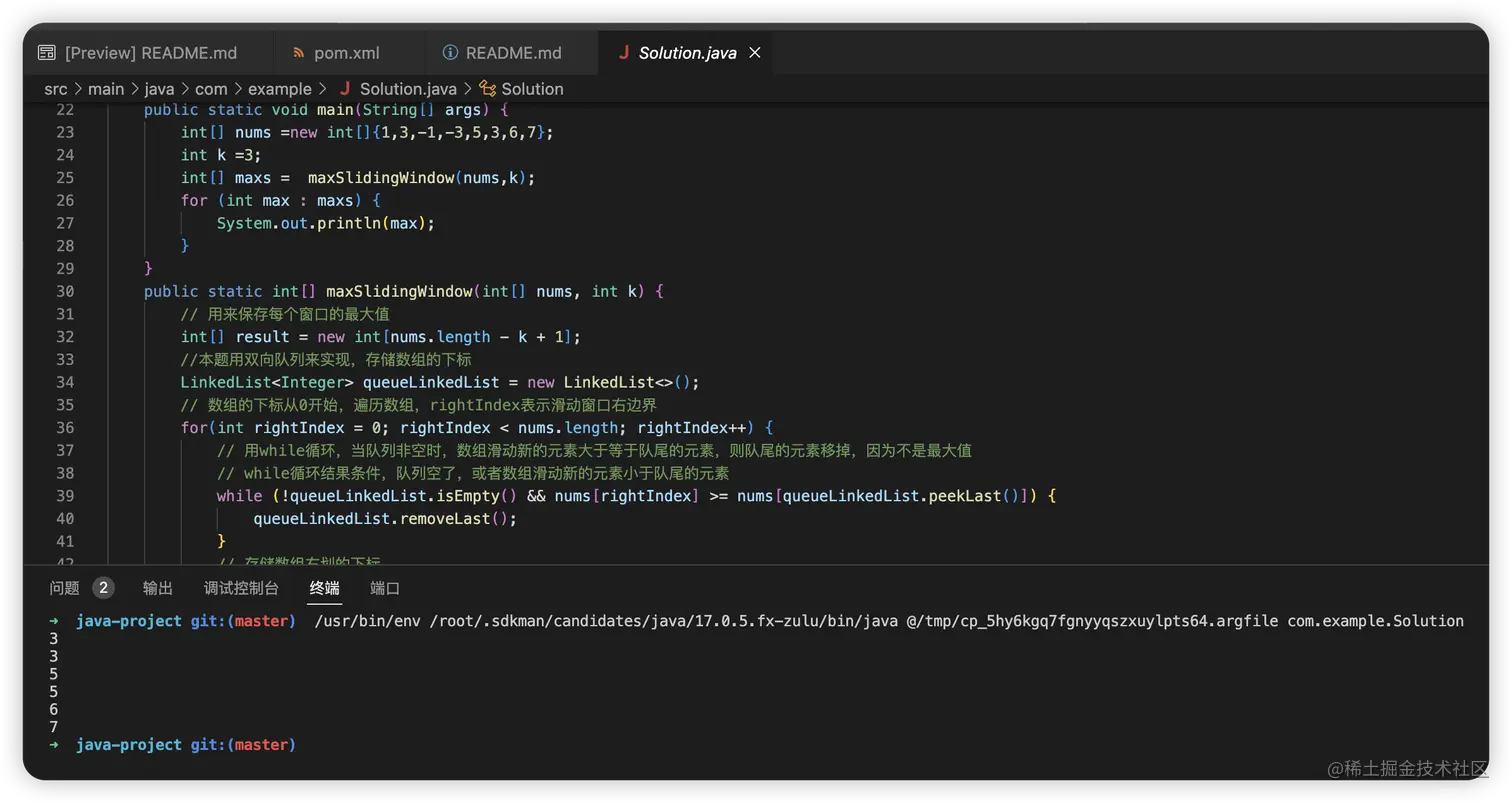Click 'queueLinkedList.removeLast();' statement
The height and width of the screenshot is (803, 1512).
(x=385, y=518)
